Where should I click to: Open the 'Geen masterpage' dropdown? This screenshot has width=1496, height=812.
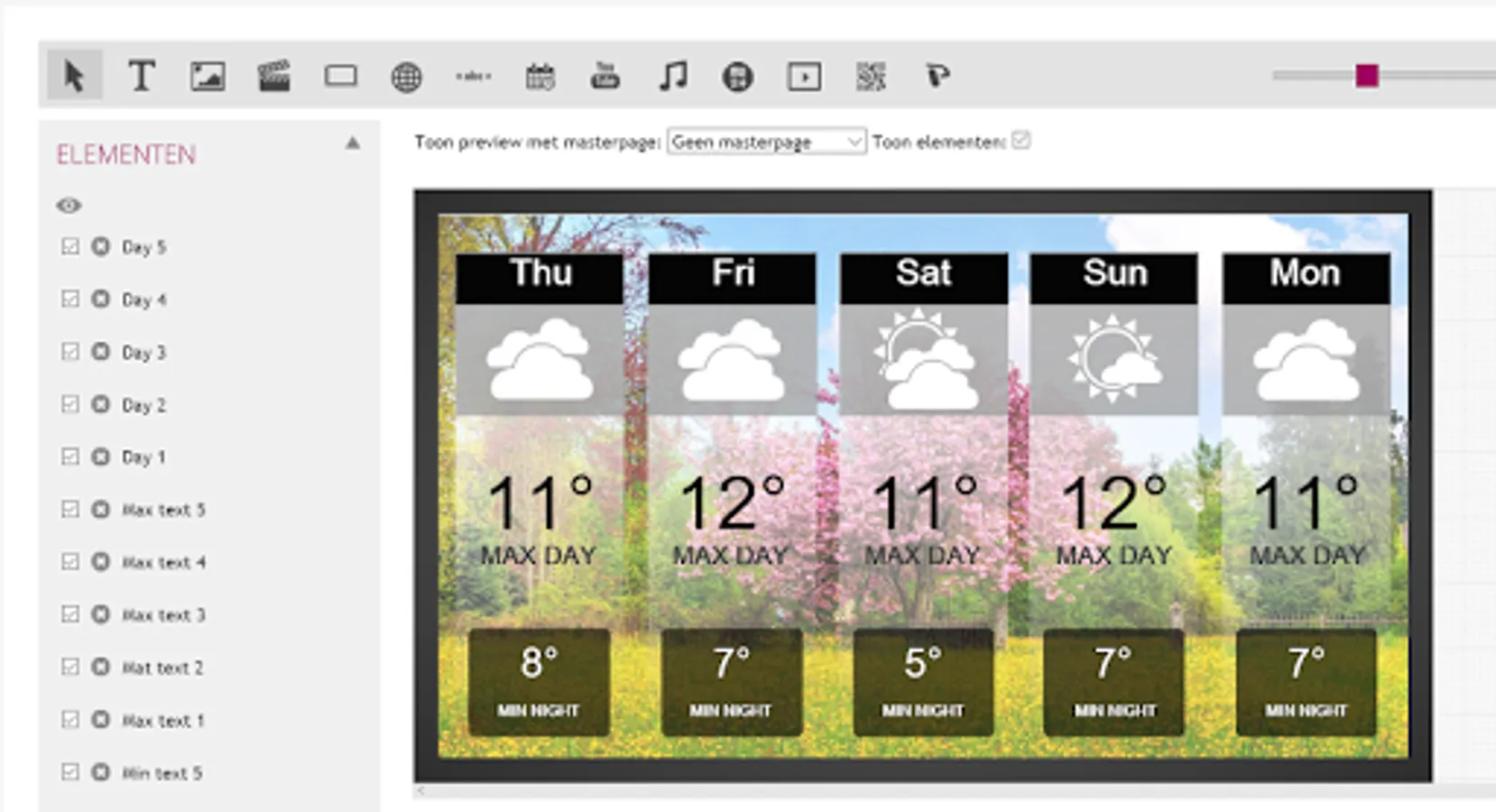(766, 142)
